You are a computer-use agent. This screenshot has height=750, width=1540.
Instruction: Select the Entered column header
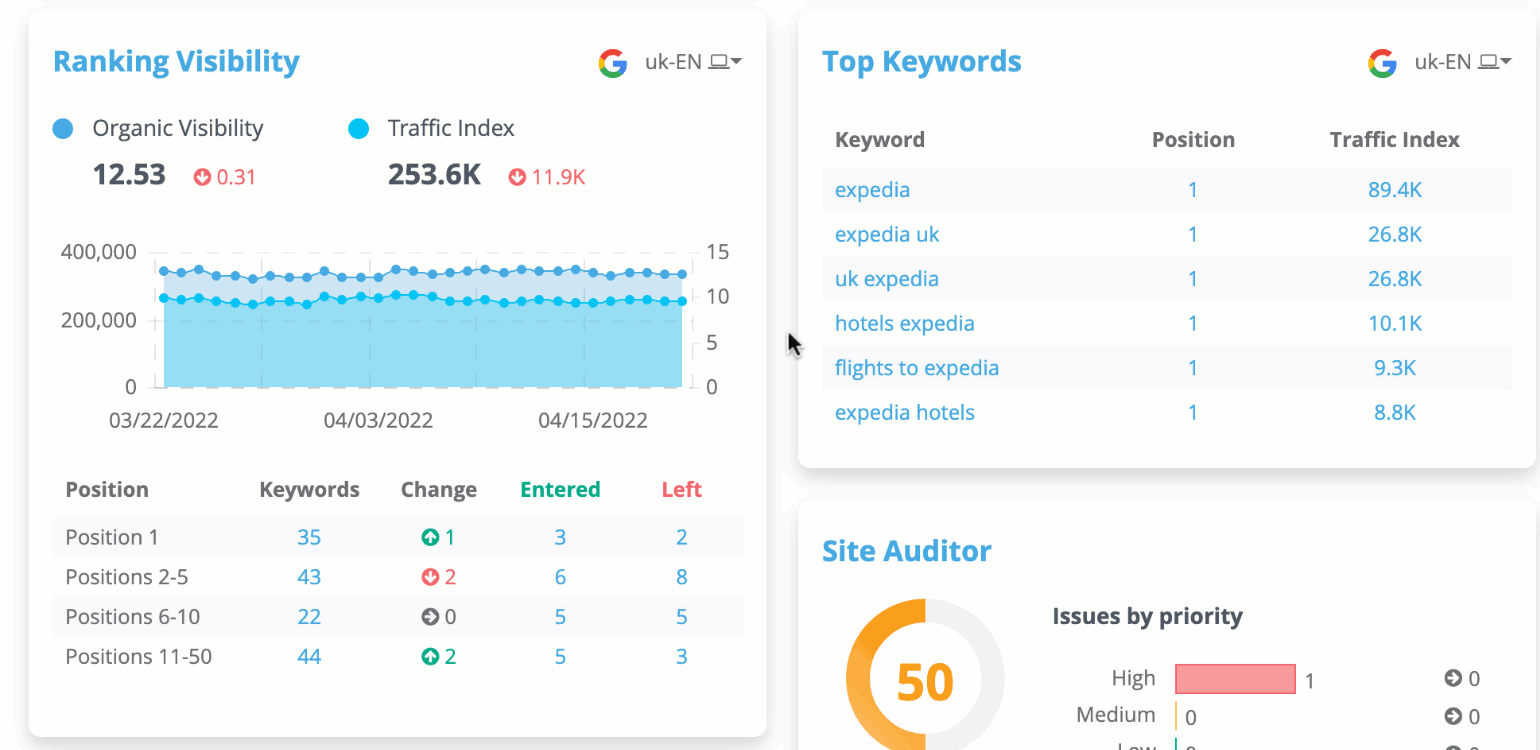560,490
